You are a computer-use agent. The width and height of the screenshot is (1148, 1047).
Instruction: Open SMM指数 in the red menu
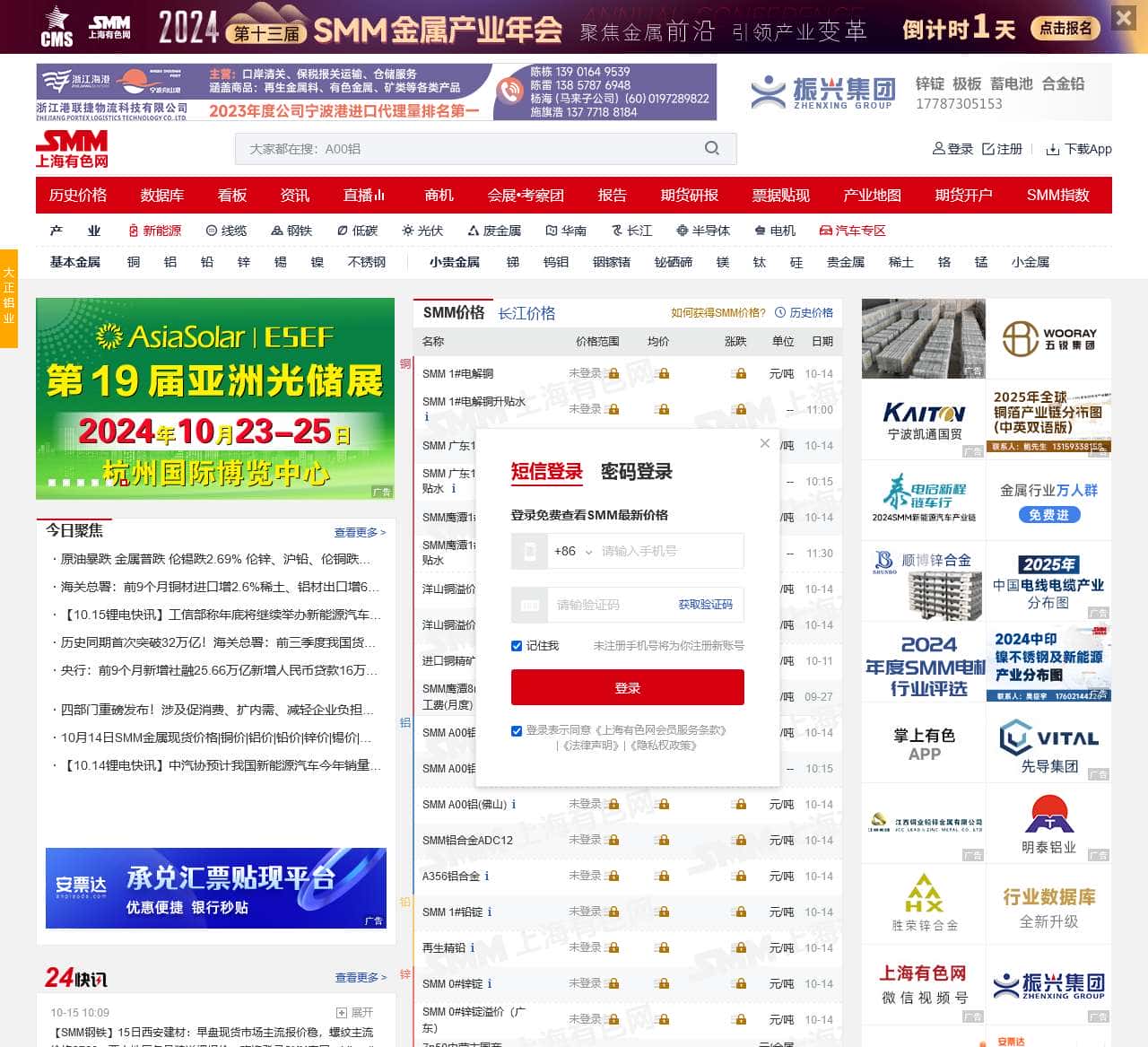pyautogui.click(x=1058, y=196)
